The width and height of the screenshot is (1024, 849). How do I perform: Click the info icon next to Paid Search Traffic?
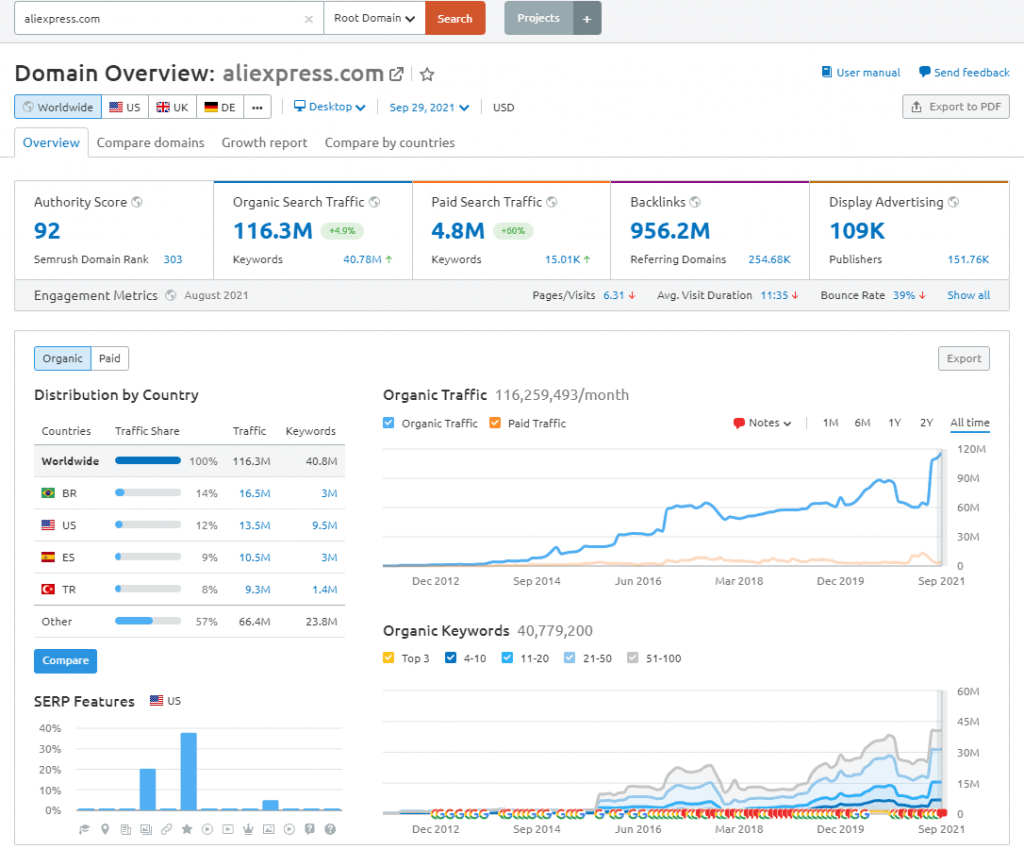[x=552, y=202]
